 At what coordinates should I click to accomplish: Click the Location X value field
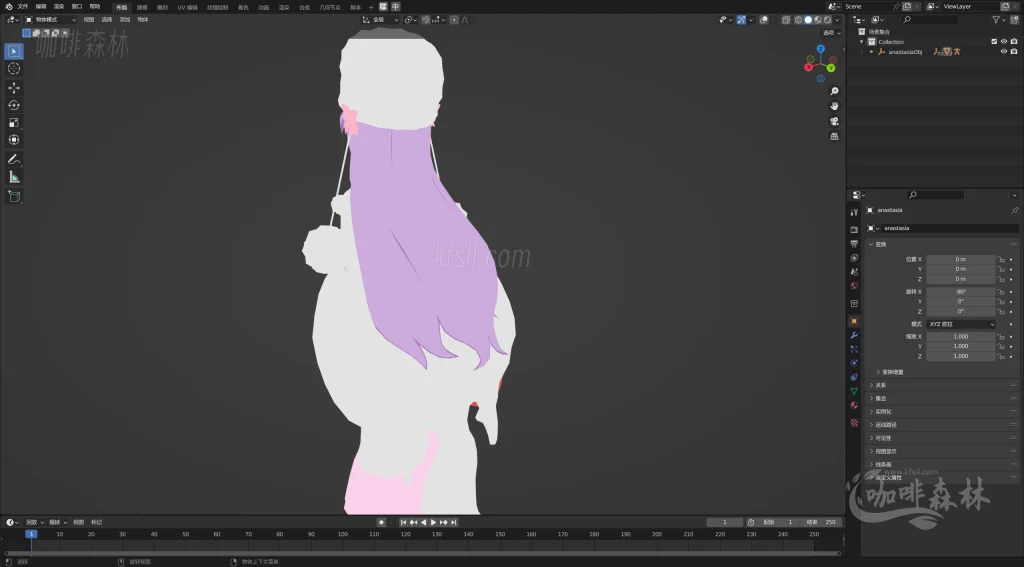coord(961,259)
